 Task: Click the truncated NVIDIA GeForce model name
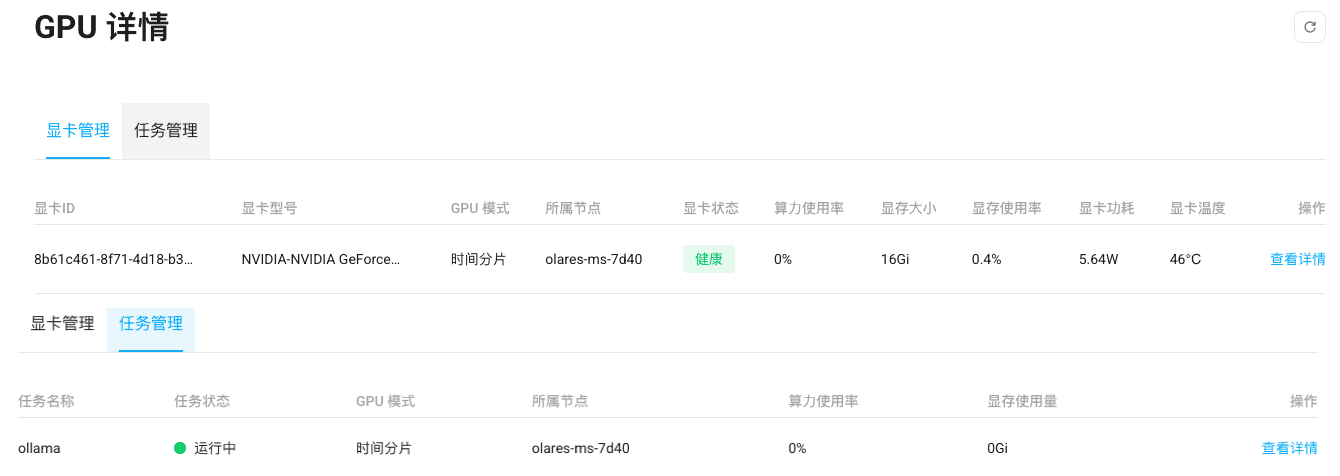pyautogui.click(x=320, y=259)
